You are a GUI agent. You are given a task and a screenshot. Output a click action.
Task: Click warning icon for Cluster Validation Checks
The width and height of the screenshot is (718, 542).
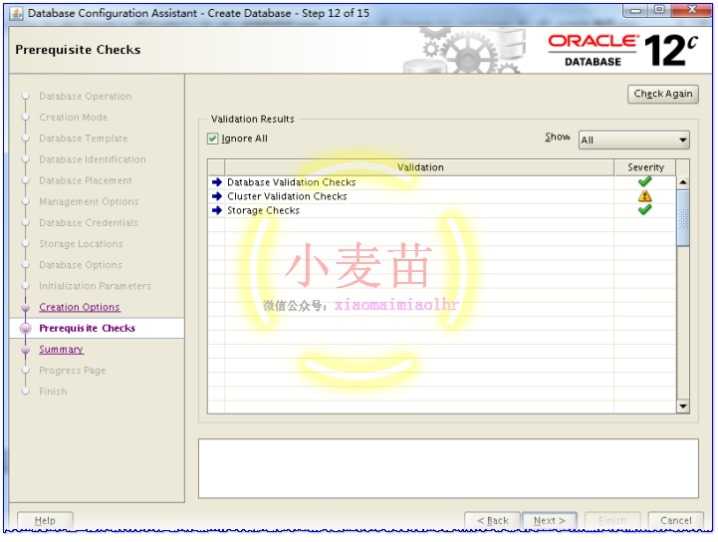(x=645, y=196)
